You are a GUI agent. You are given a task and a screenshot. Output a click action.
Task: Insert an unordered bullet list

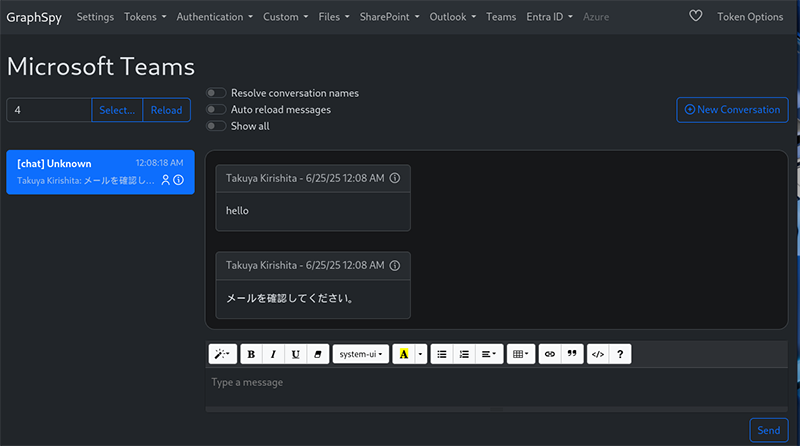442,354
